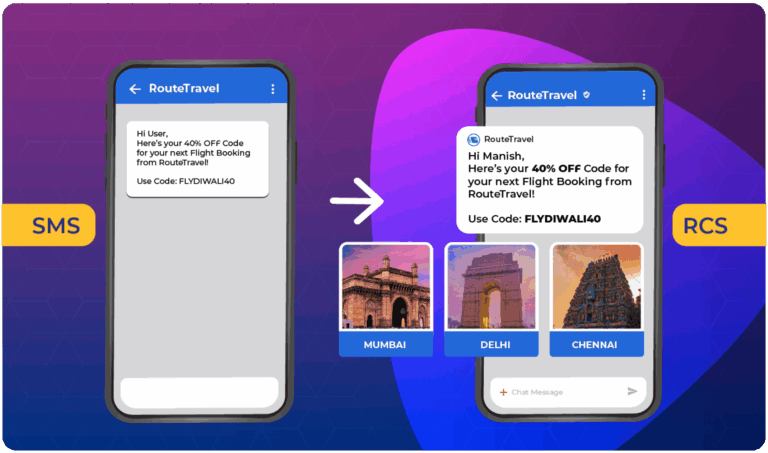Select the DELHI button
768x453 pixels.
(490, 345)
